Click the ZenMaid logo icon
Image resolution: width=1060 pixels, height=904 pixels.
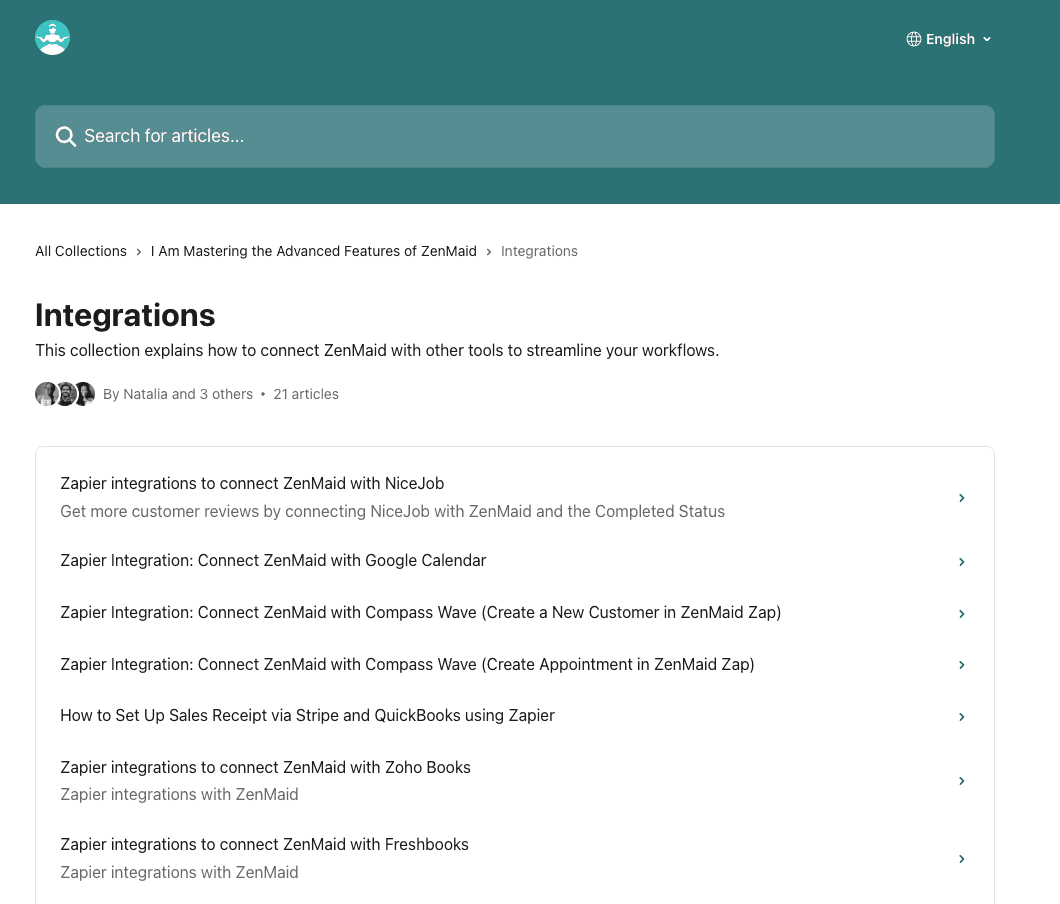pos(52,38)
